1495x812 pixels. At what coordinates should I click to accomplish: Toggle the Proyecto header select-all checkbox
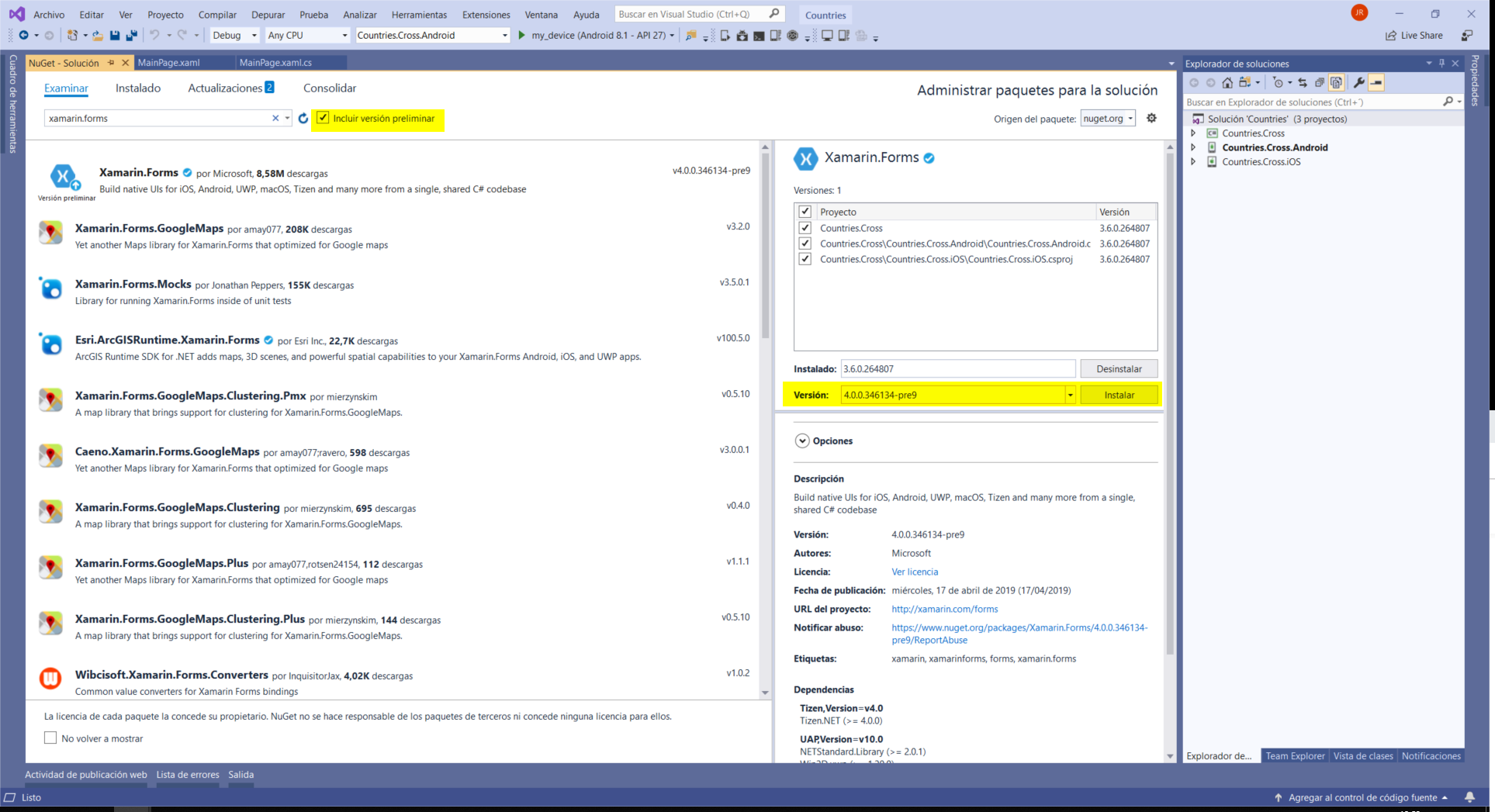point(805,212)
